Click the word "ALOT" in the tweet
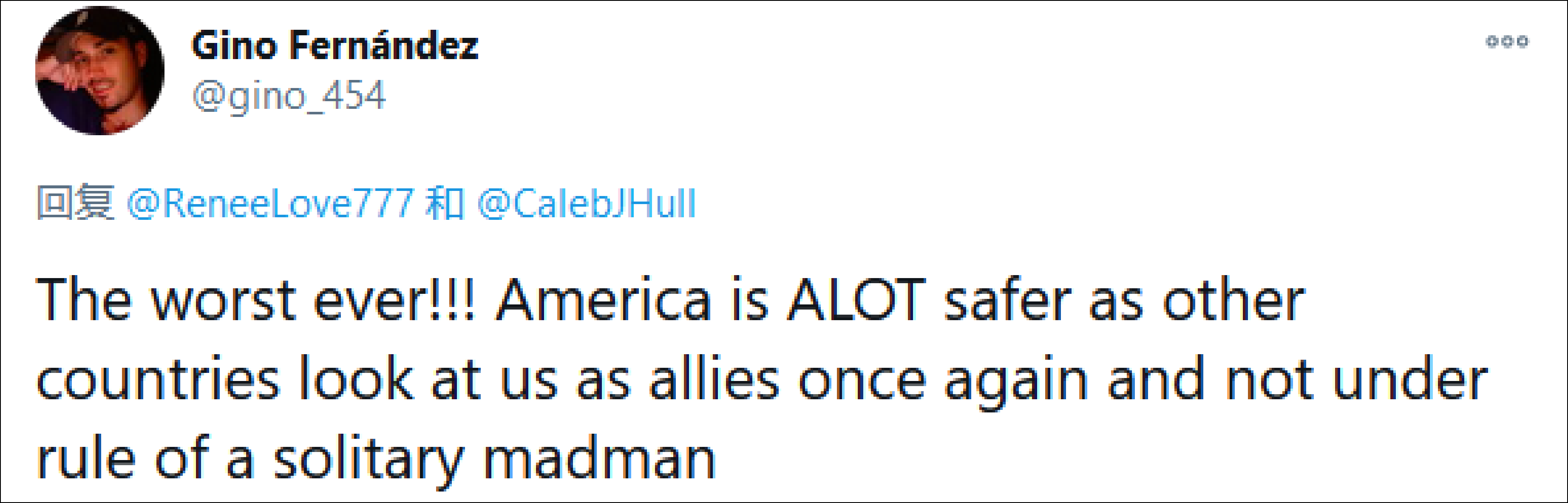This screenshot has height=503, width=1568. click(856, 300)
